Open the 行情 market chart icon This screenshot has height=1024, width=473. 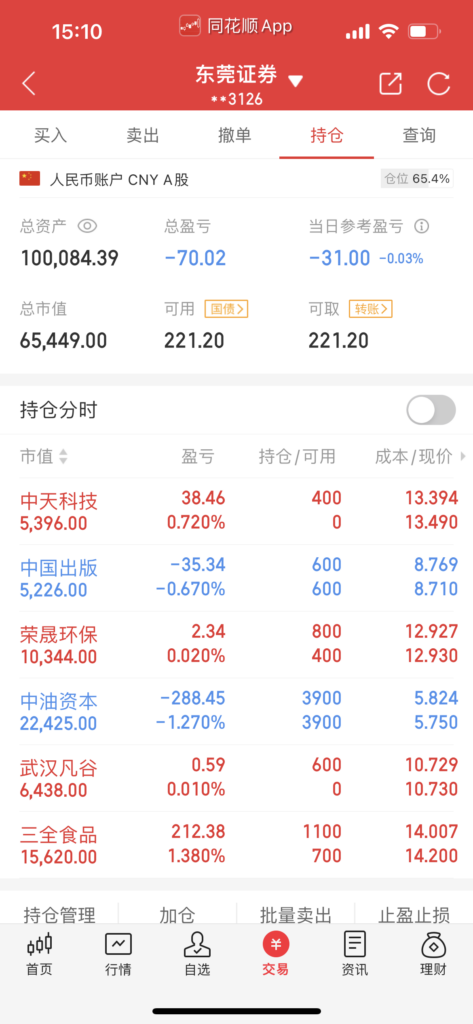[118, 944]
